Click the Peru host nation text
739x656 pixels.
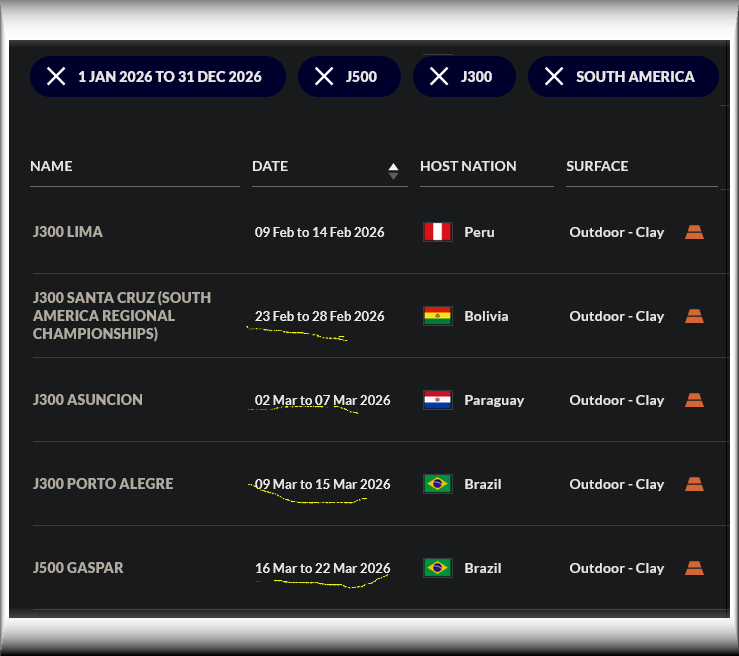click(x=479, y=232)
